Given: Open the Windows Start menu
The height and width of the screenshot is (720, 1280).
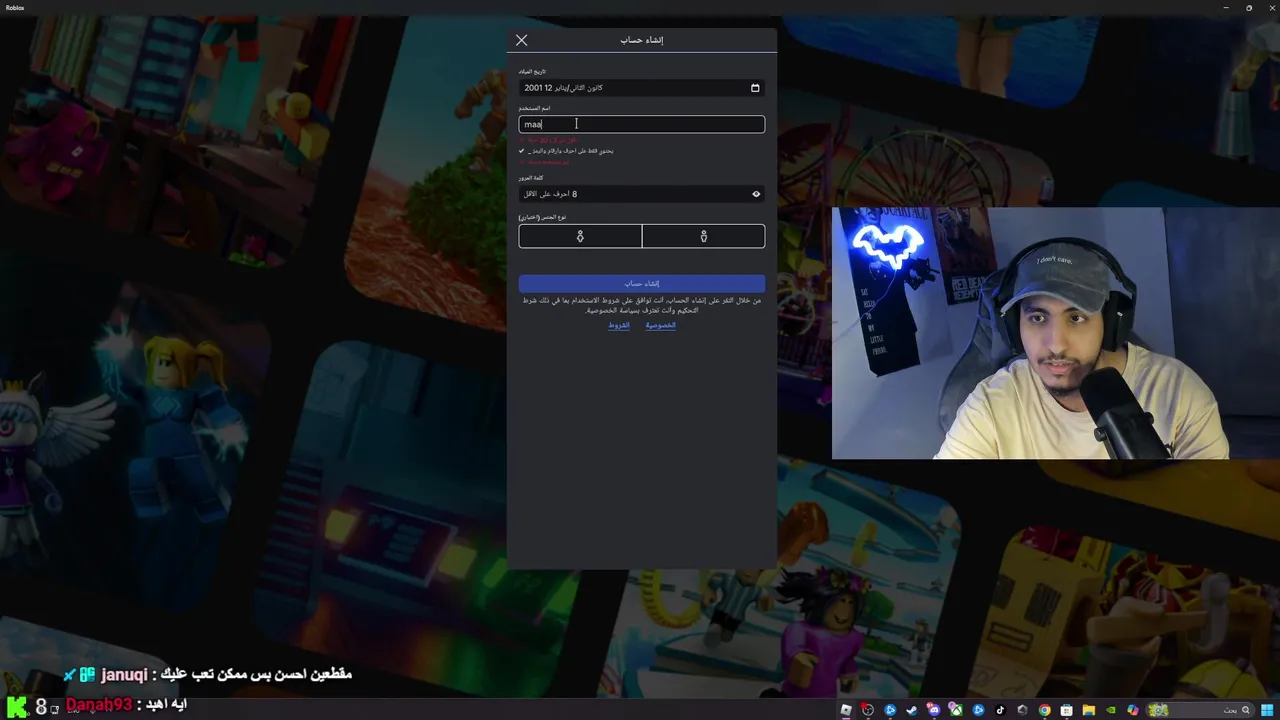Looking at the screenshot, I should coord(1267,710).
